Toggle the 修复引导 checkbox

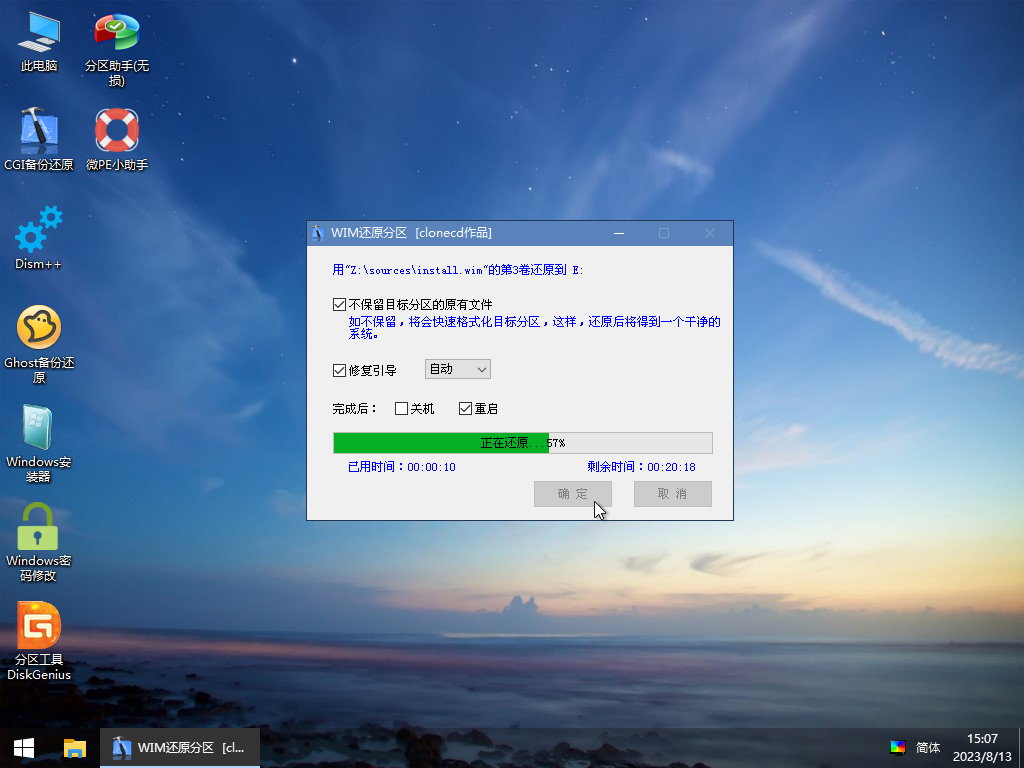pyautogui.click(x=340, y=370)
